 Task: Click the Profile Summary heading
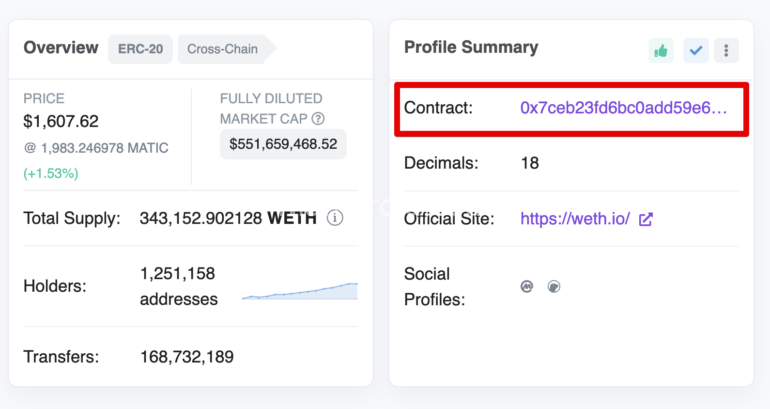click(x=471, y=47)
